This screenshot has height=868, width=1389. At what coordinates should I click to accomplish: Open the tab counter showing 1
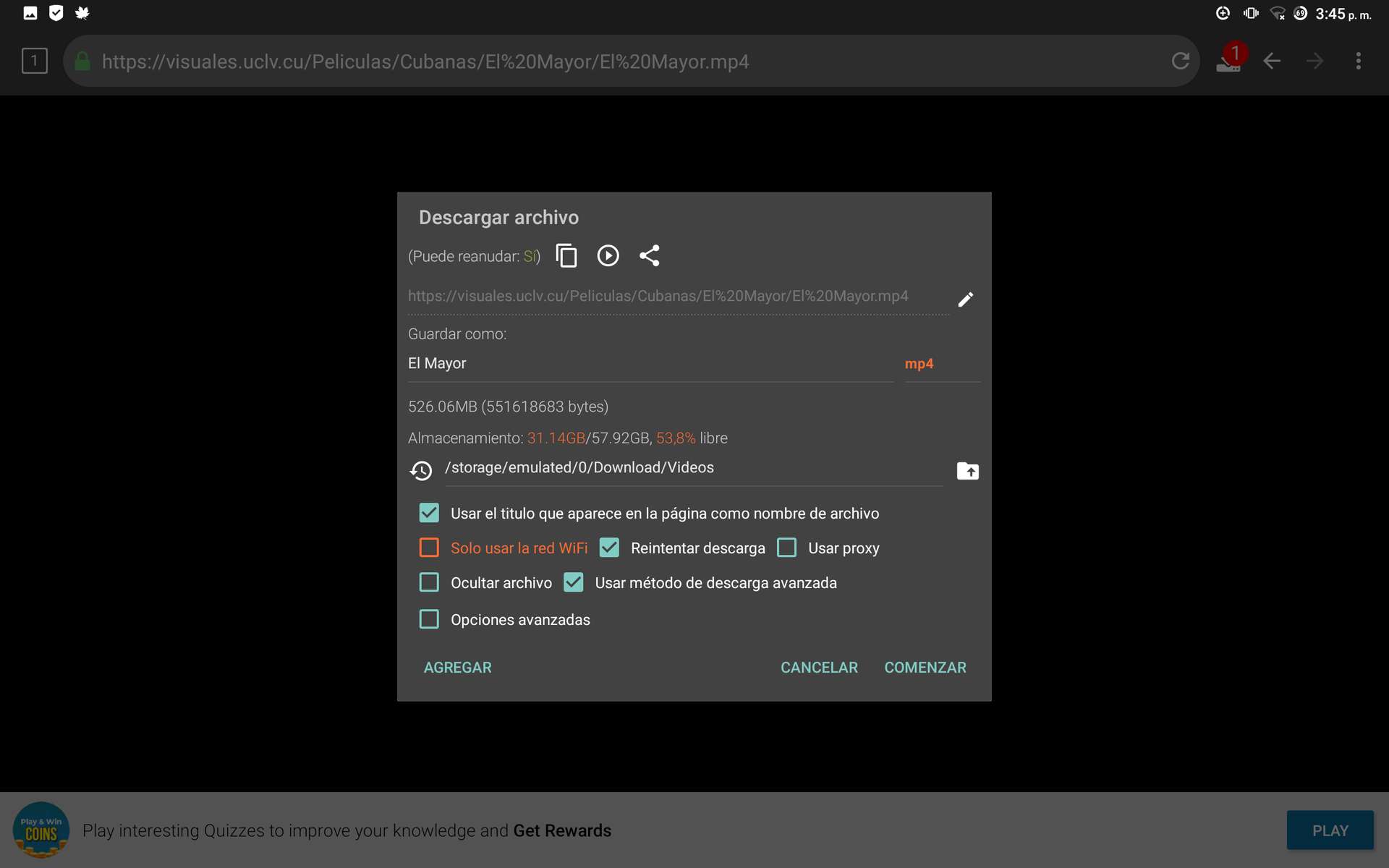click(35, 61)
